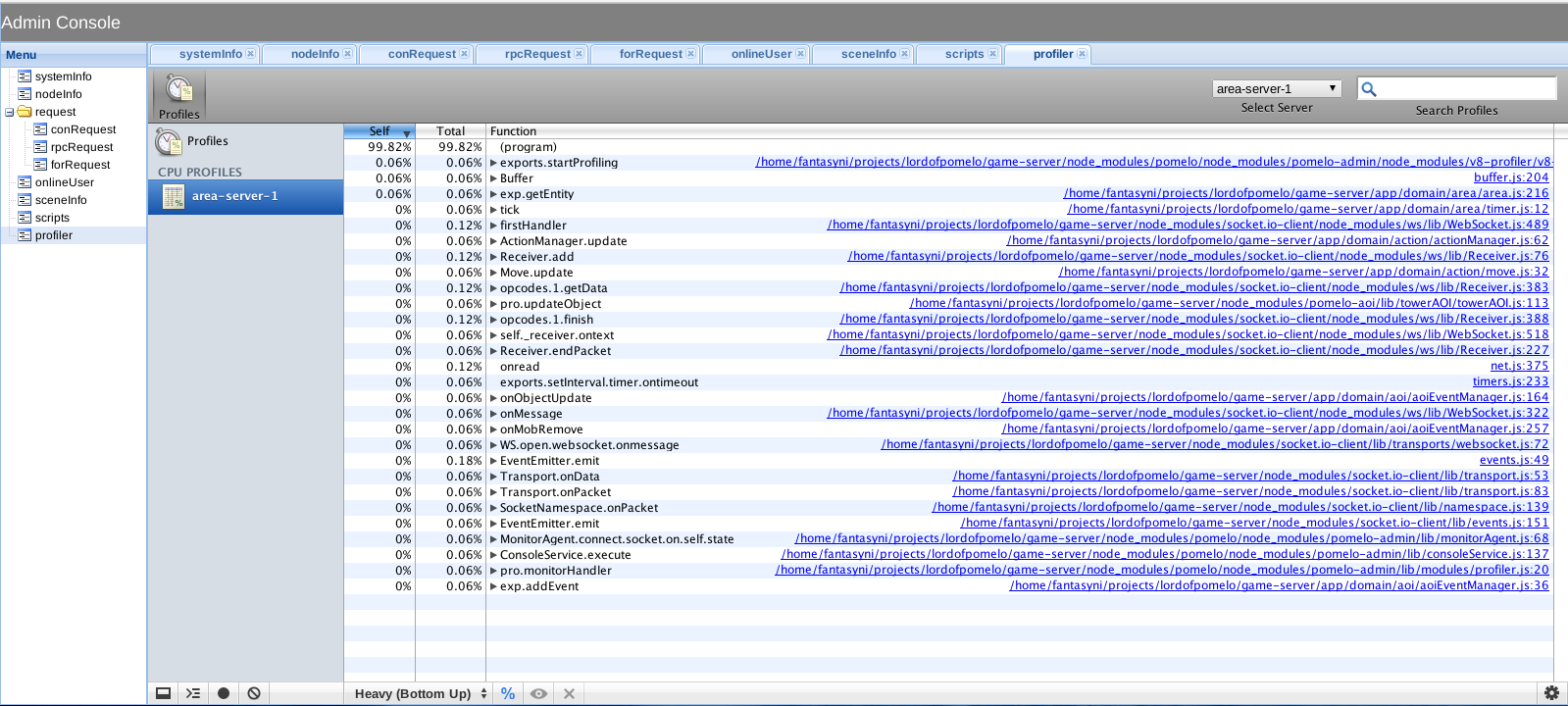Expand the exports.startProfiling function row
Screen dimensions: 1568x706
click(493, 163)
